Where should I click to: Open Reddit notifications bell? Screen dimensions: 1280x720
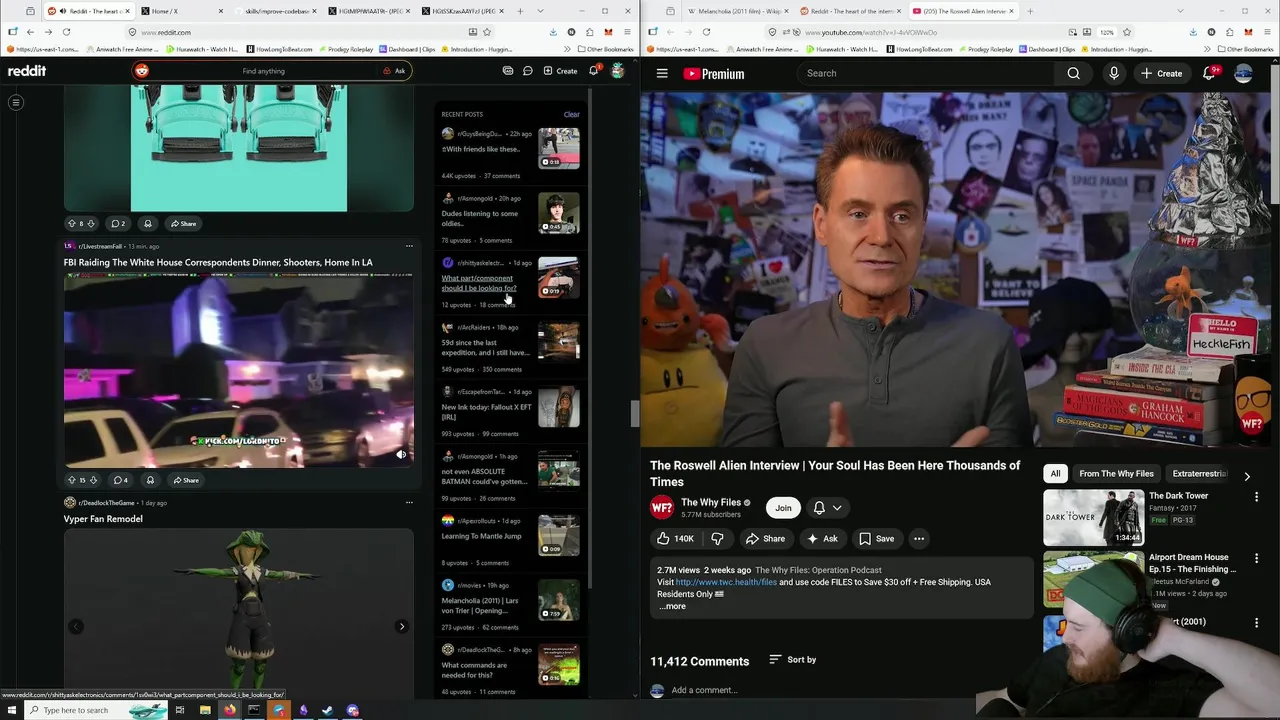click(x=593, y=71)
